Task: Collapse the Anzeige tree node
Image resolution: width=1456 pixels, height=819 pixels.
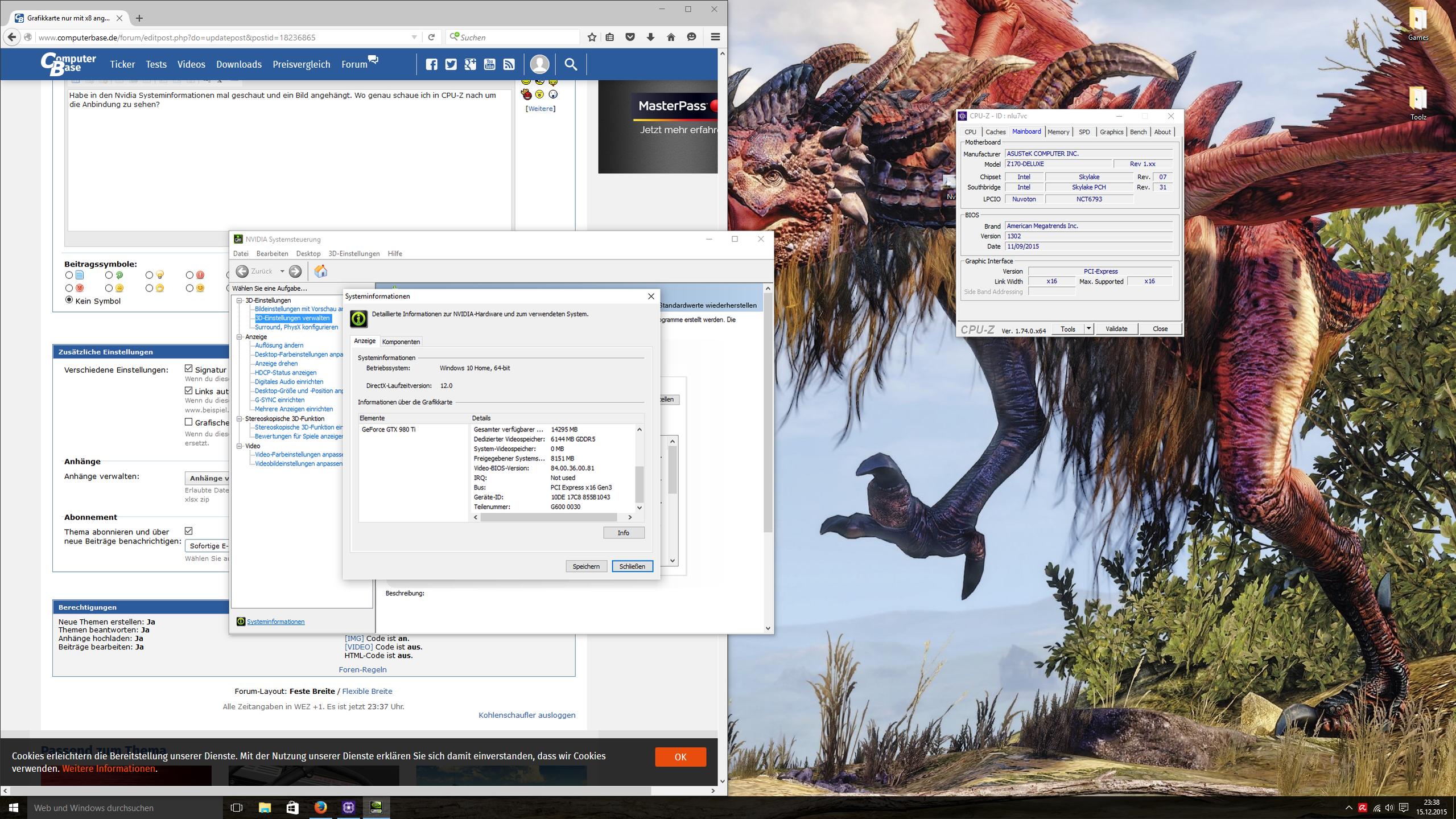Action: 240,336
